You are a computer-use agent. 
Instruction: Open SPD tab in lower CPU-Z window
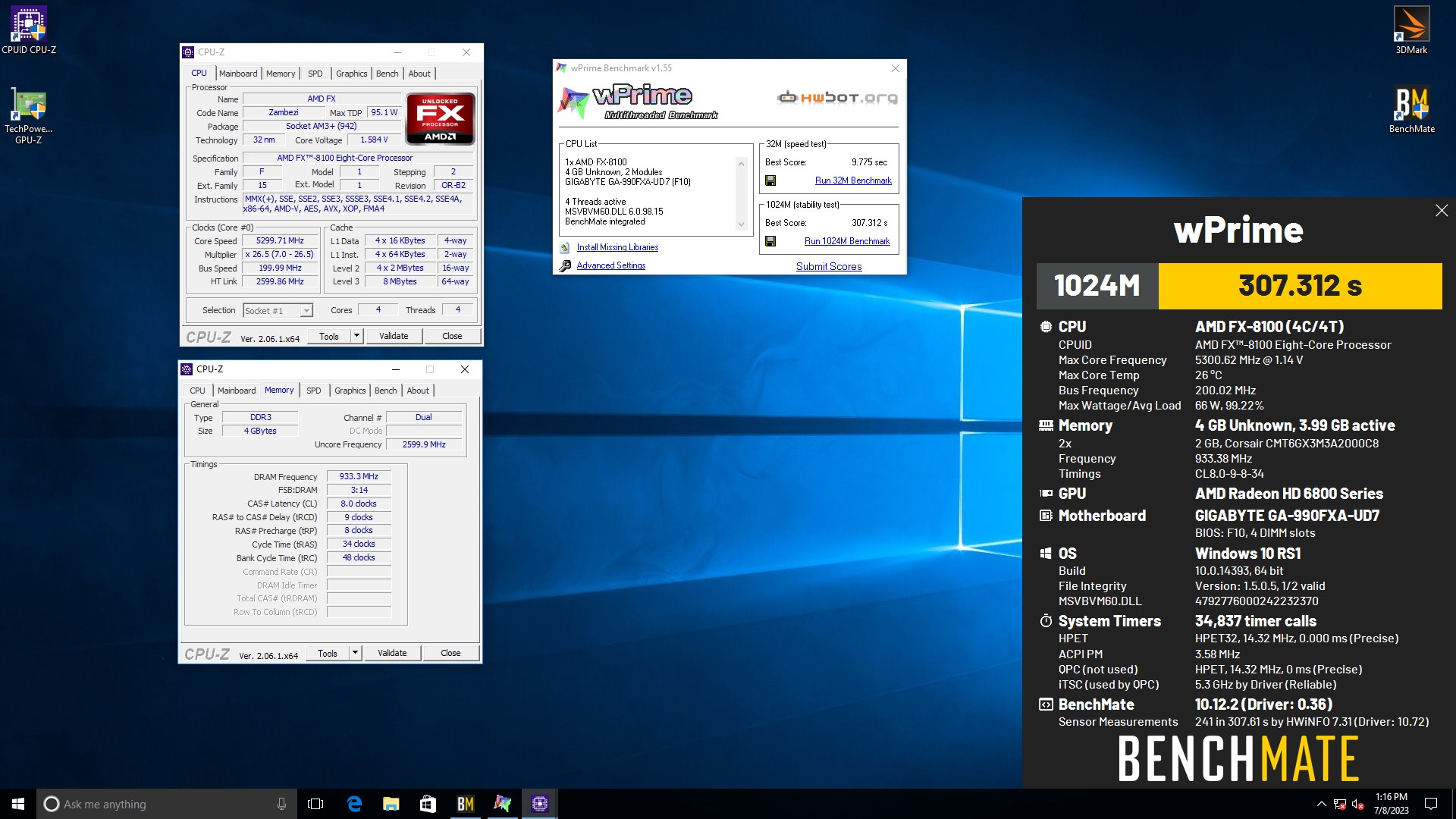click(x=314, y=391)
